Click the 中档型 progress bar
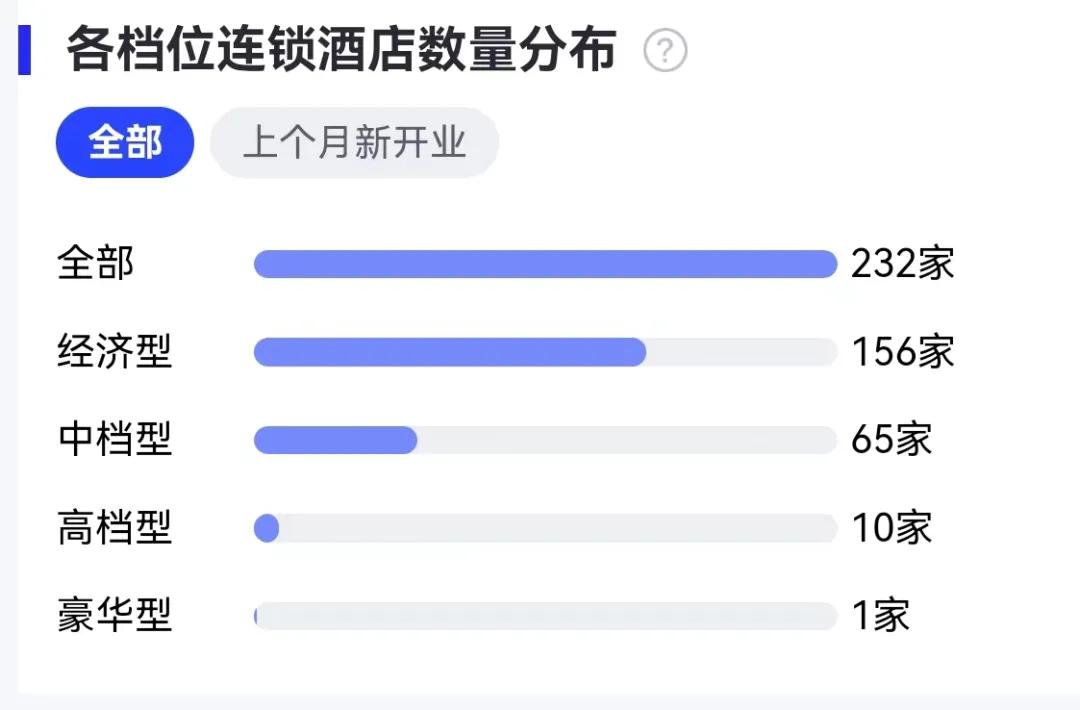The width and height of the screenshot is (1080, 710). click(546, 440)
